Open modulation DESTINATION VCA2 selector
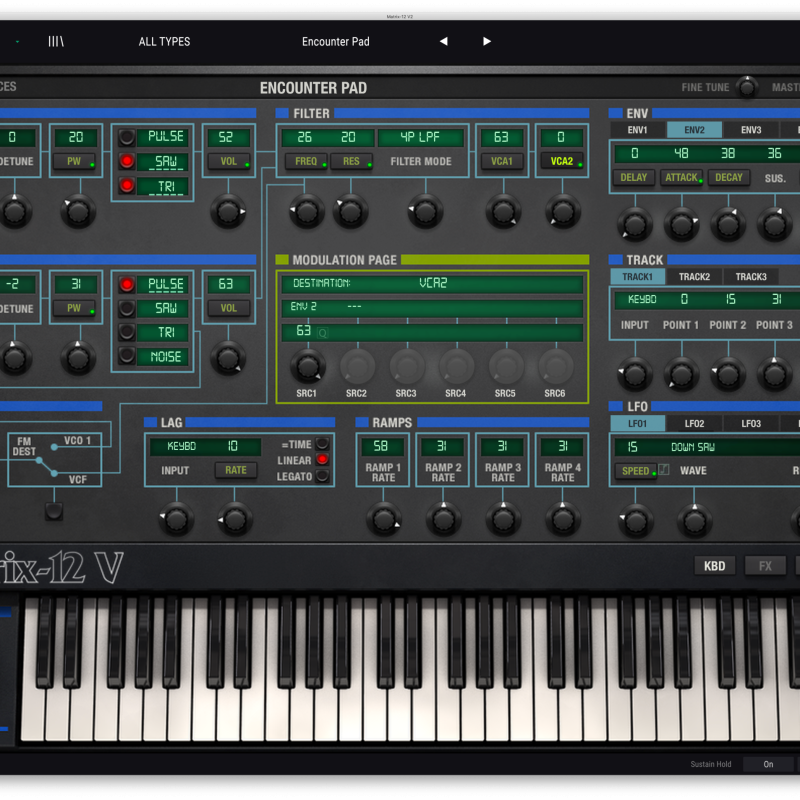Viewport: 800px width, 800px height. pyautogui.click(x=432, y=284)
